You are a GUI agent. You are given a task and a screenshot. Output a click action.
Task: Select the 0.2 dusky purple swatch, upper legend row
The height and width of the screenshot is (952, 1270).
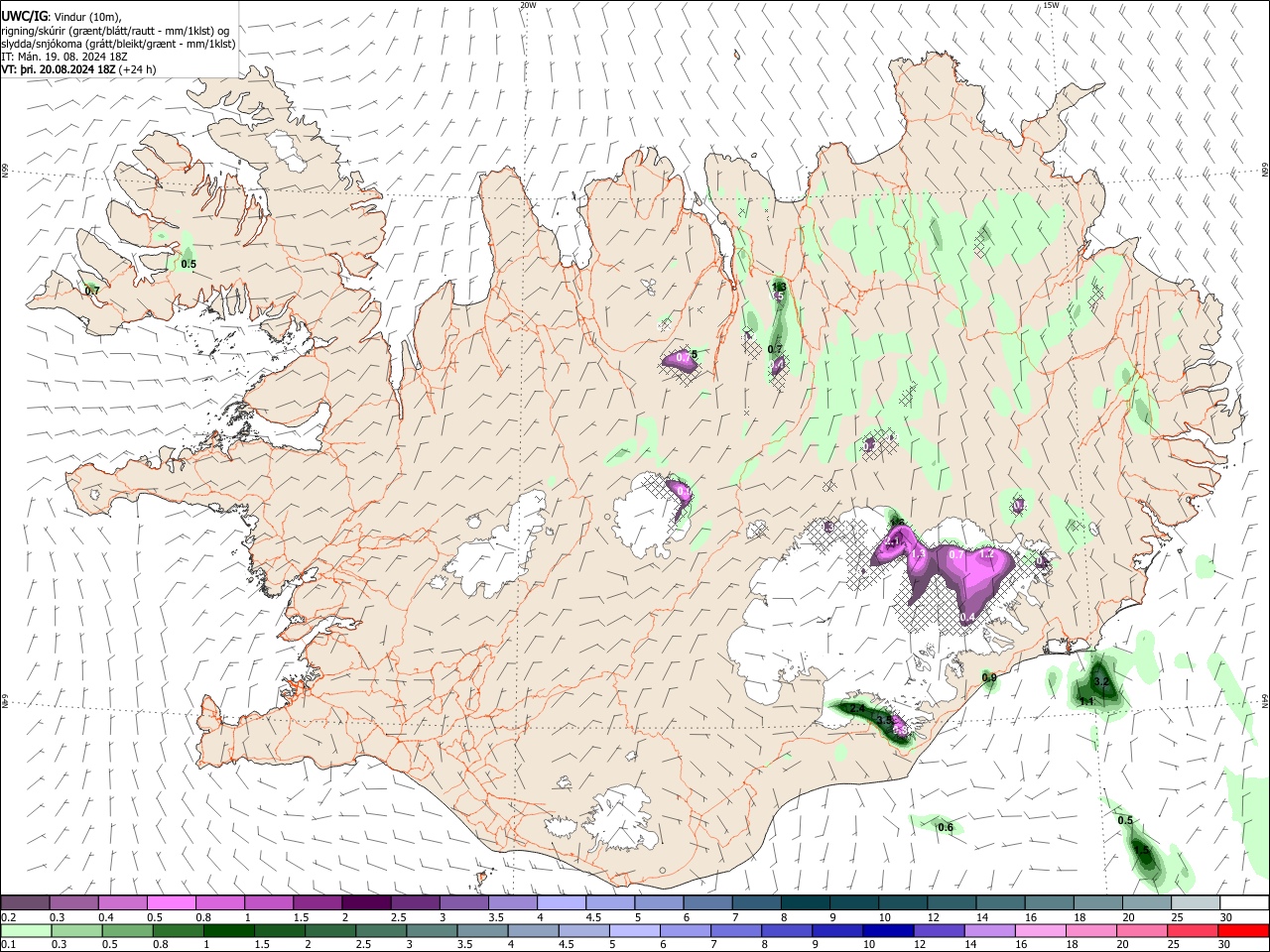pos(25,903)
